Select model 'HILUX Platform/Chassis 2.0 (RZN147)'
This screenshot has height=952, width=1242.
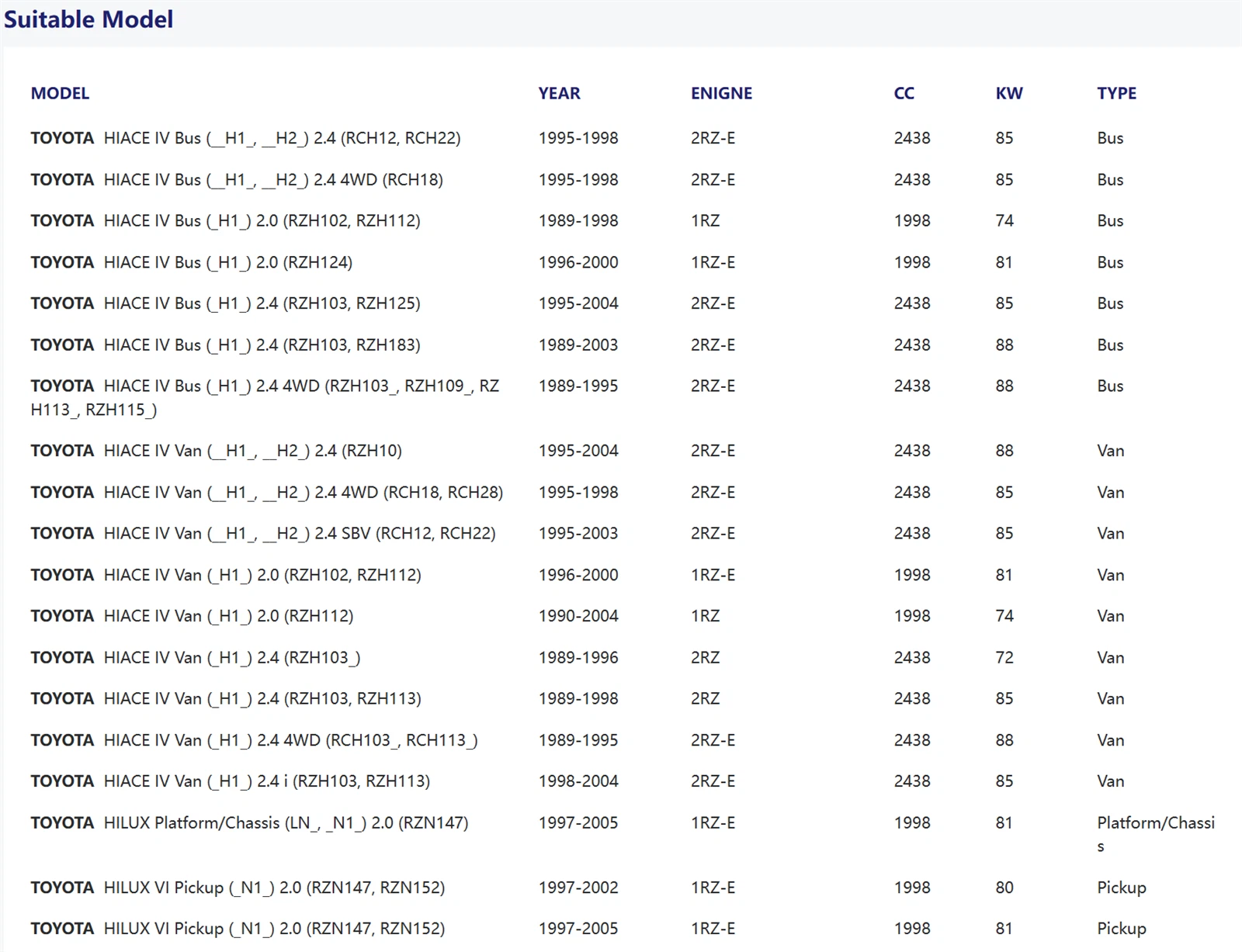pyautogui.click(x=249, y=823)
